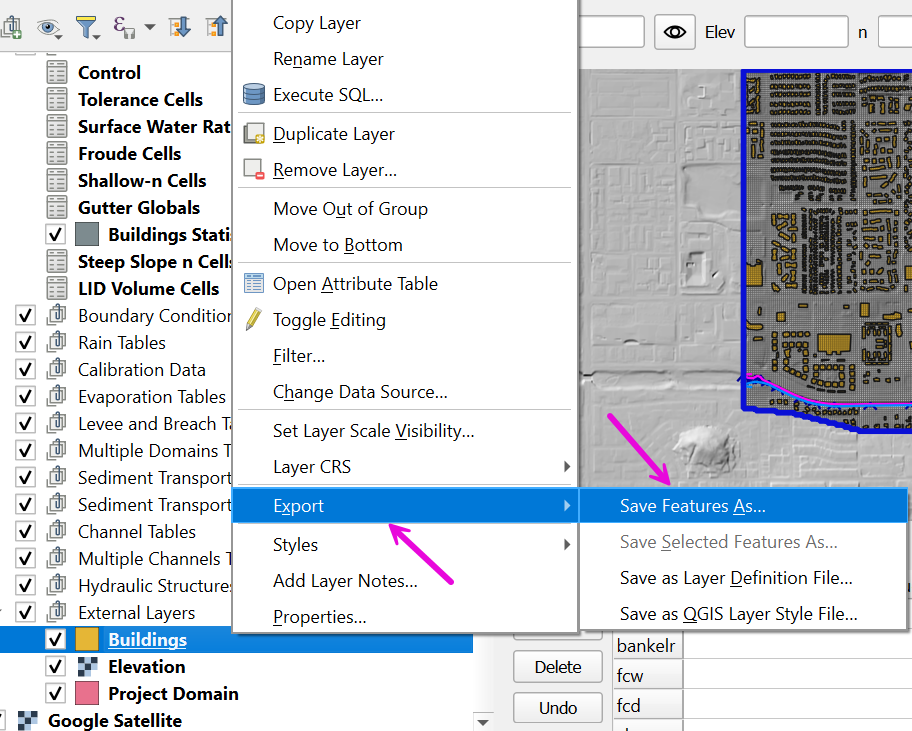912x731 pixels.
Task: Click the collapse all layers icon
Action: coord(217,27)
